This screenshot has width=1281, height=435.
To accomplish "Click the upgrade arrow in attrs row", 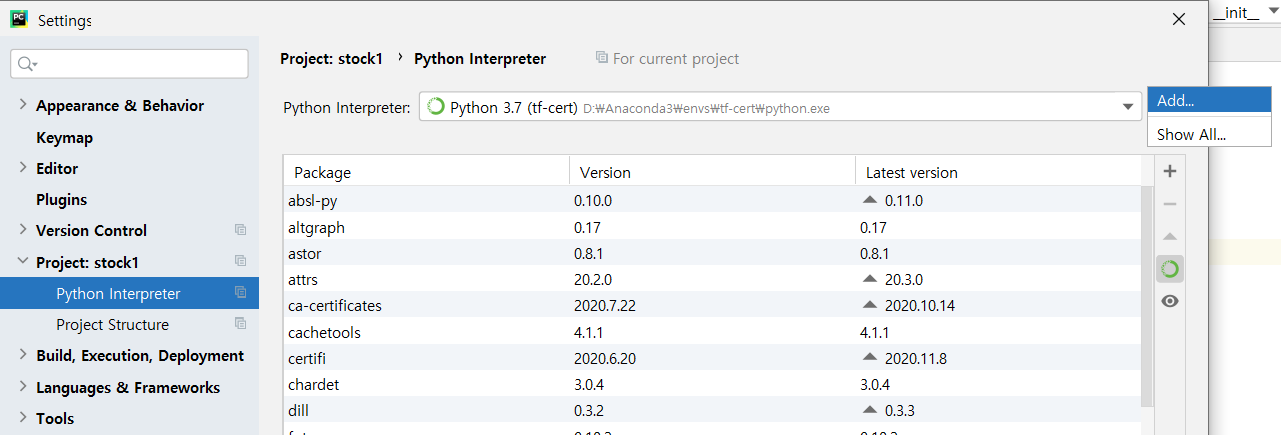I will pos(869,279).
